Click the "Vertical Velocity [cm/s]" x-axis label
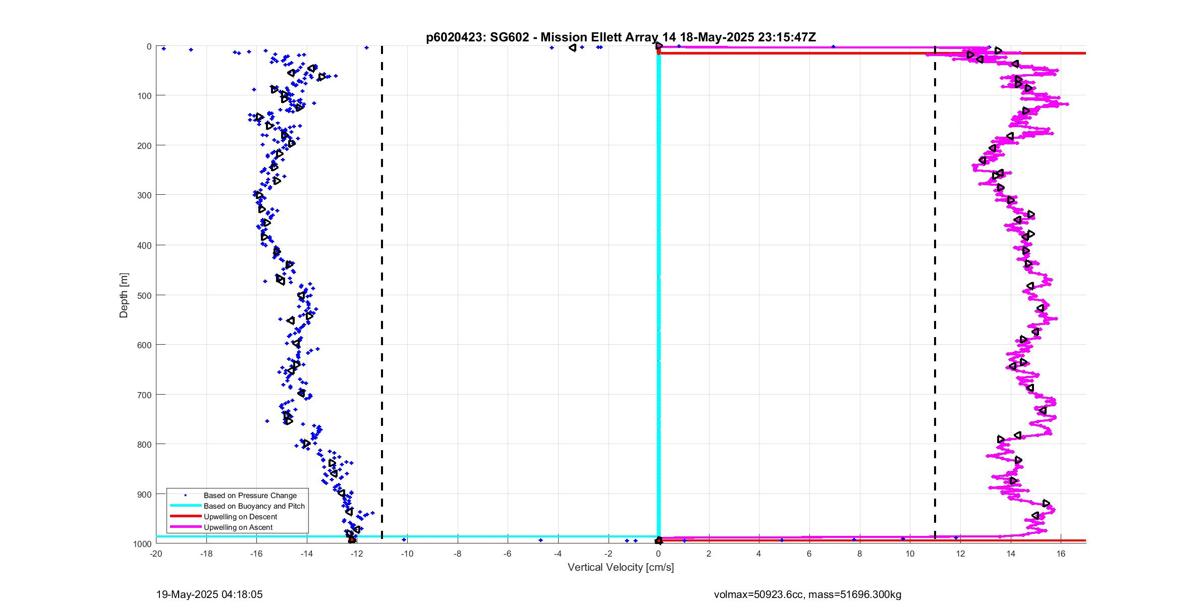The height and width of the screenshot is (611, 1200). click(620, 567)
